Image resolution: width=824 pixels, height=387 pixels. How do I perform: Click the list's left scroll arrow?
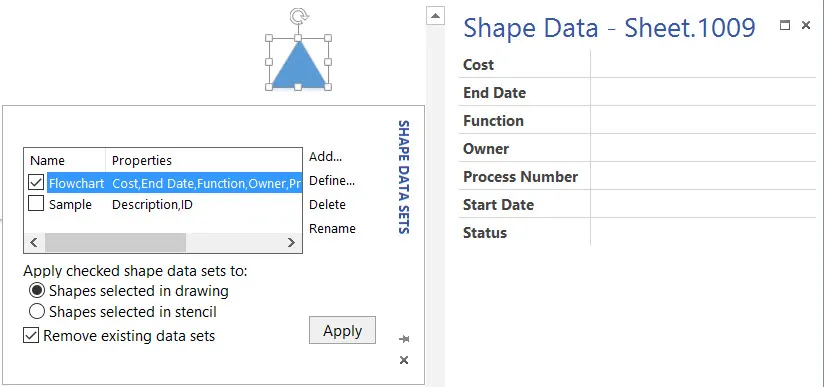[34, 242]
